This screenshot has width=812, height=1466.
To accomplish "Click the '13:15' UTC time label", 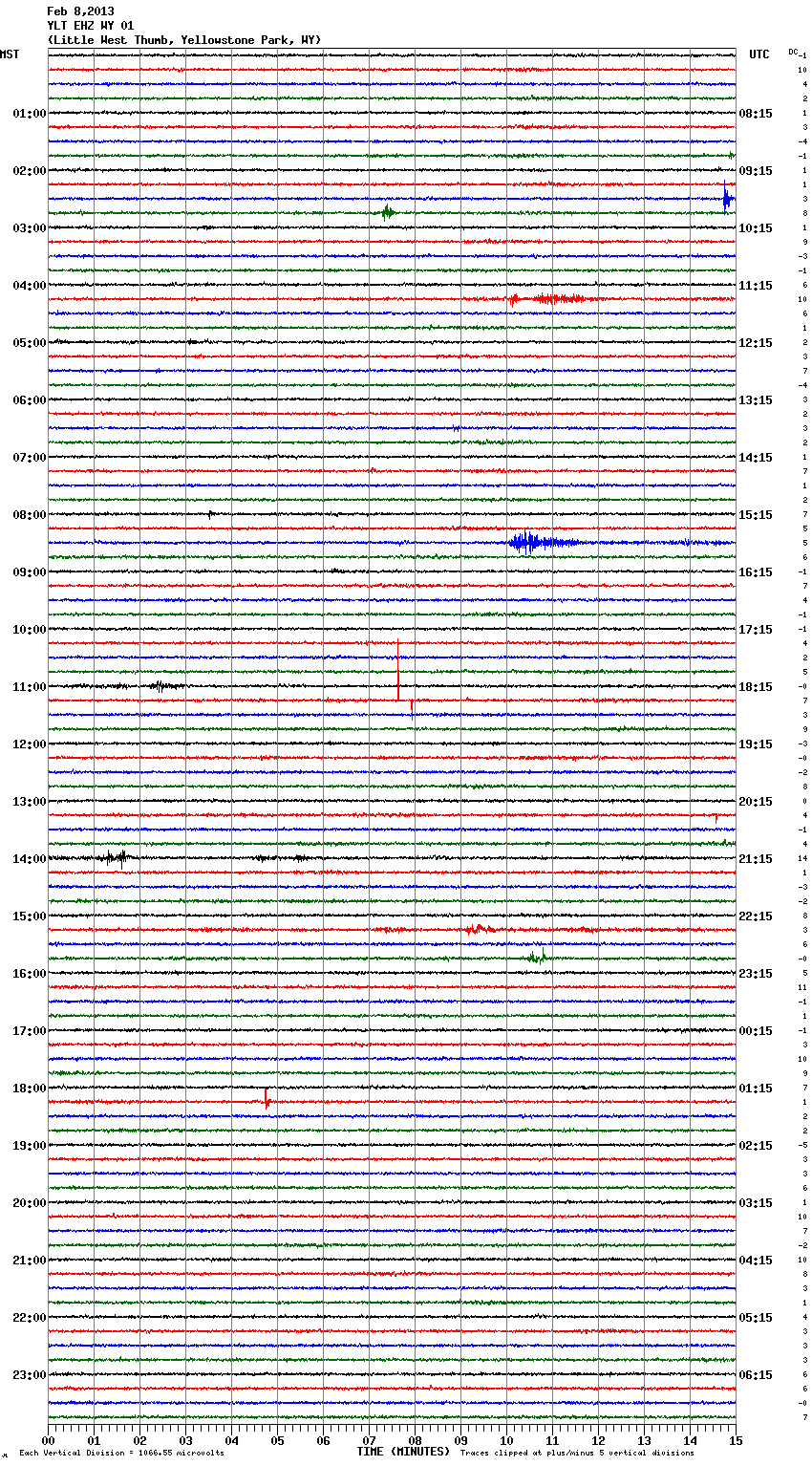I will (756, 400).
